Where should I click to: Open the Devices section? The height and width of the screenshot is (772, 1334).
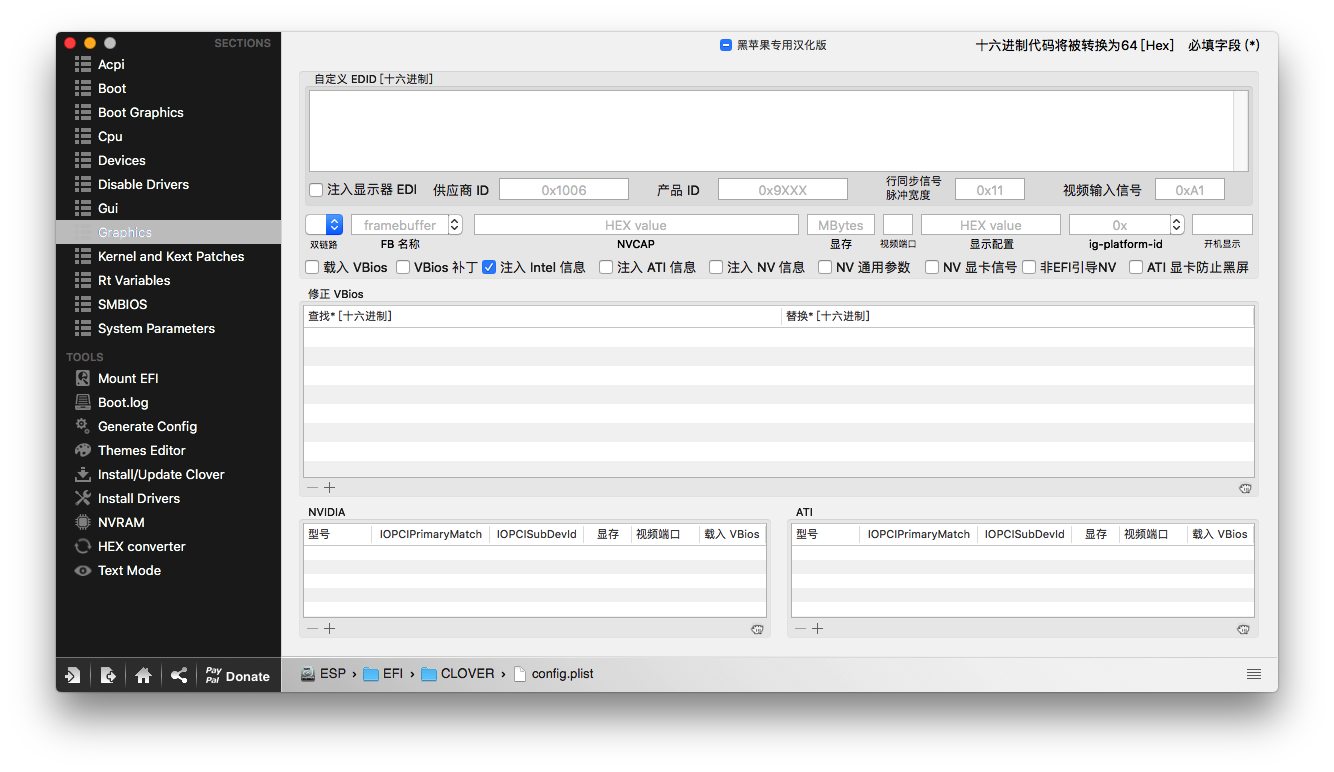122,160
